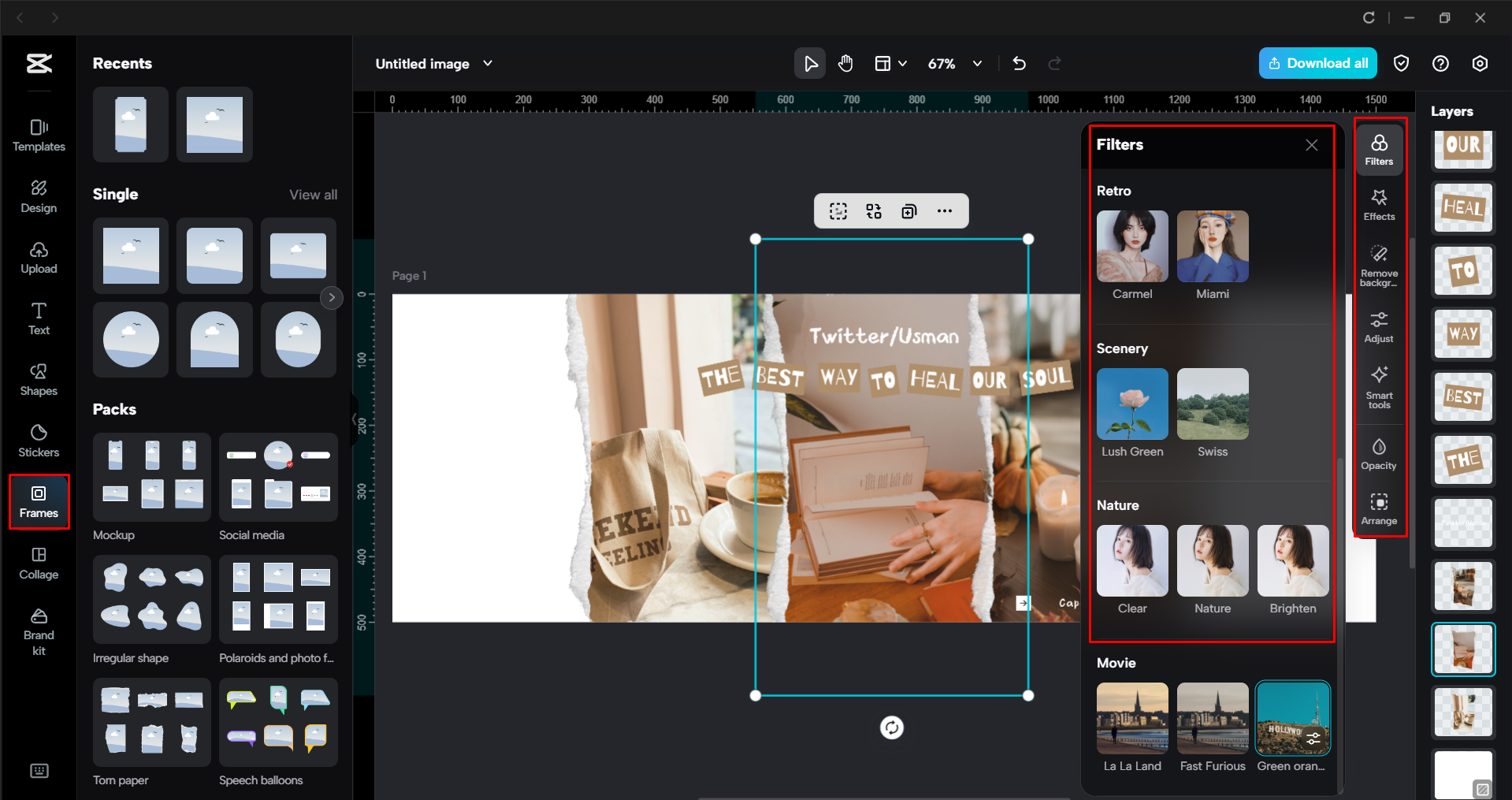This screenshot has width=1512, height=800.
Task: Click the keyboard shortcuts icon at sidebar bottom
Action: coord(39,771)
